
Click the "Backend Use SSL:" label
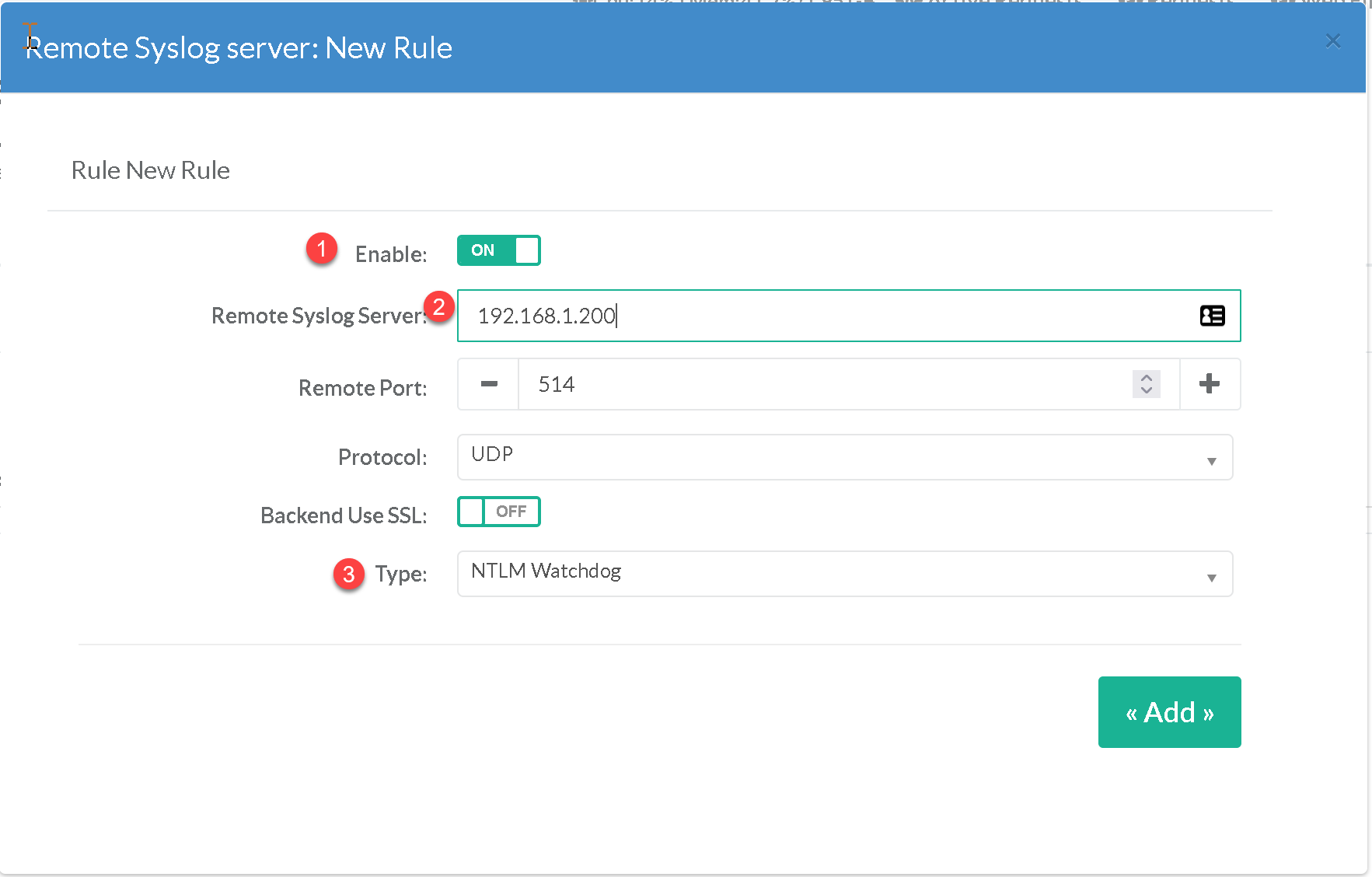coord(344,515)
